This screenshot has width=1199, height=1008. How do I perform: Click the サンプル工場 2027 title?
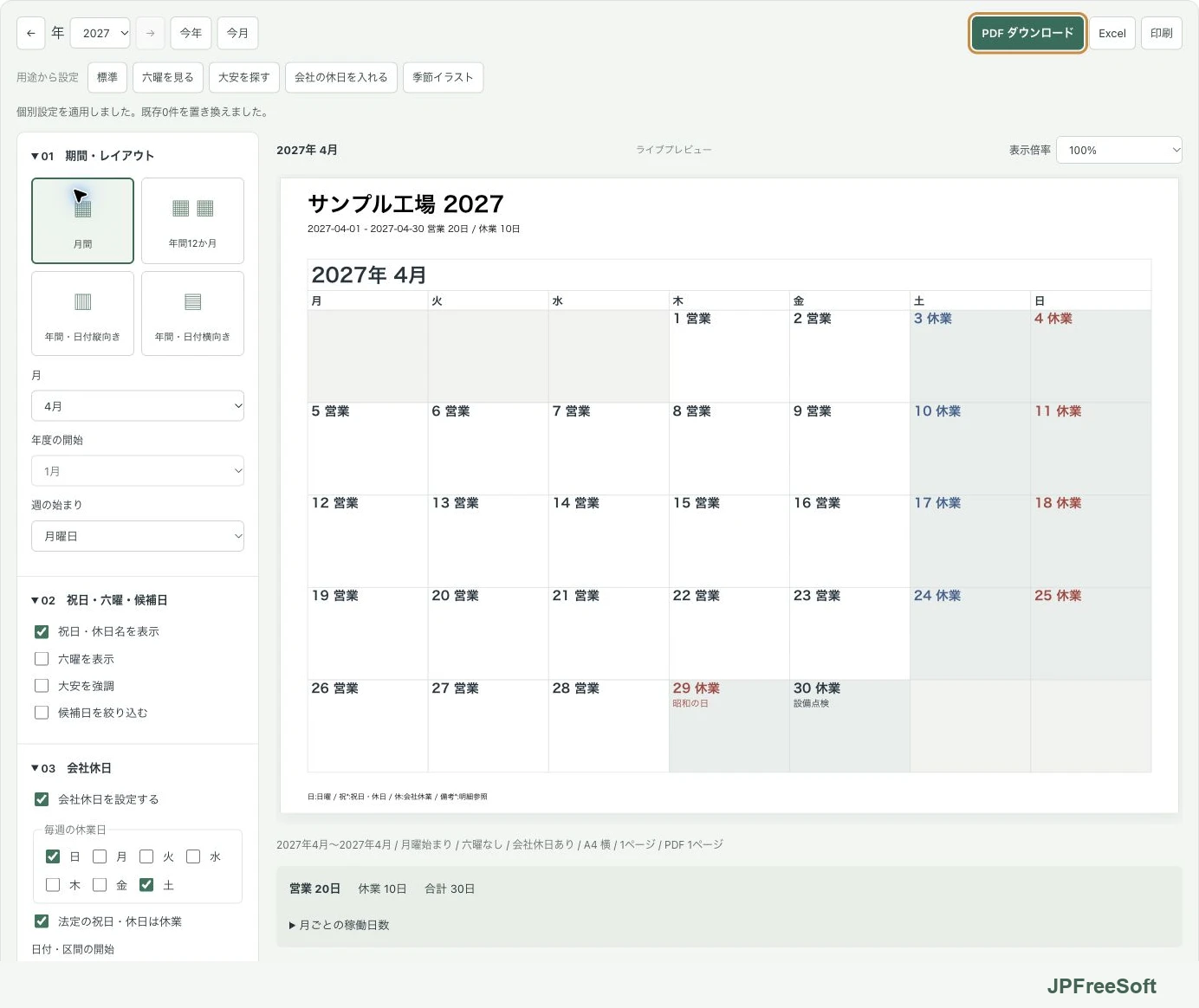click(x=405, y=204)
